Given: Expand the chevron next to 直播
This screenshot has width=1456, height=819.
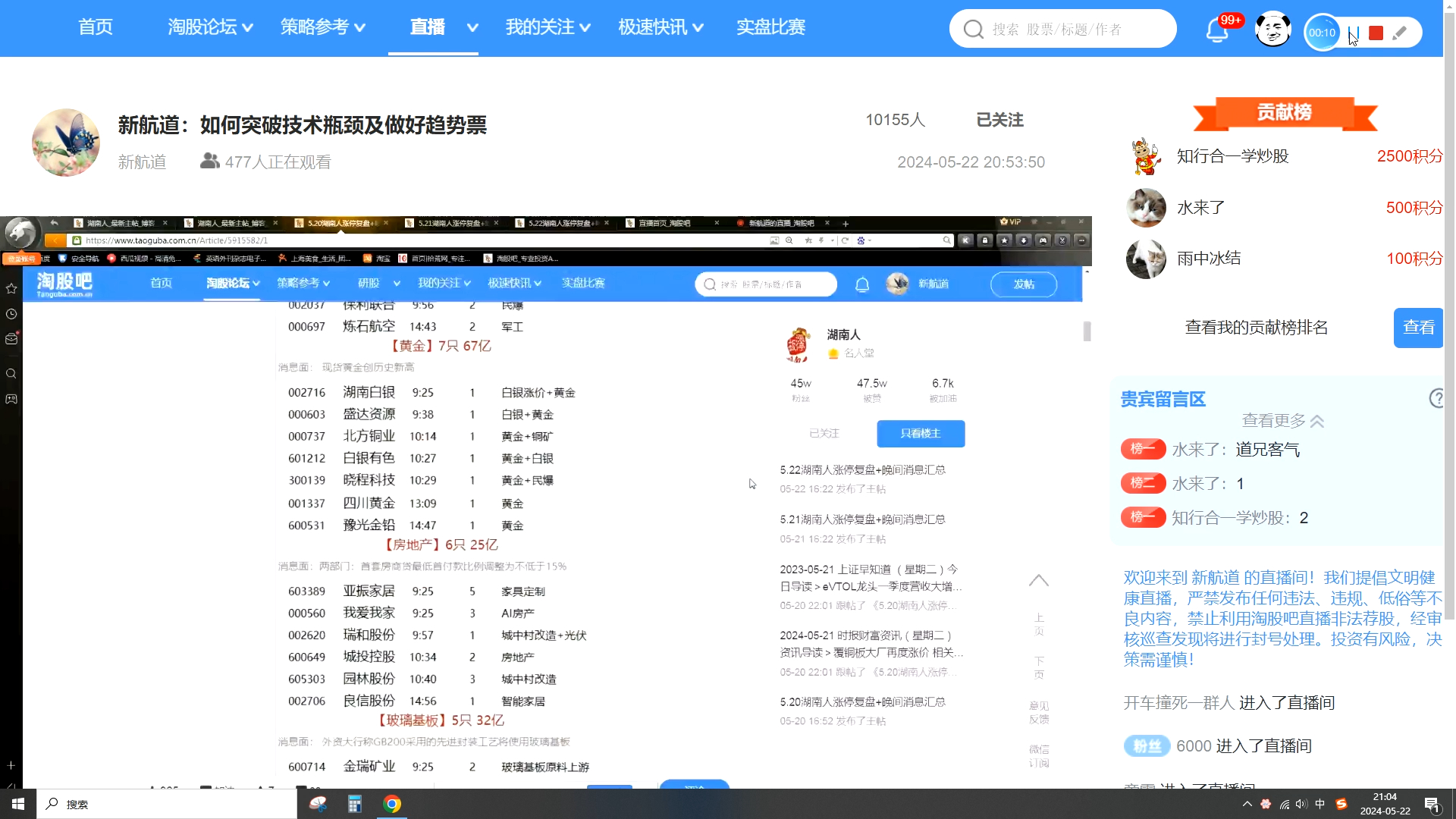Looking at the screenshot, I should click(472, 28).
